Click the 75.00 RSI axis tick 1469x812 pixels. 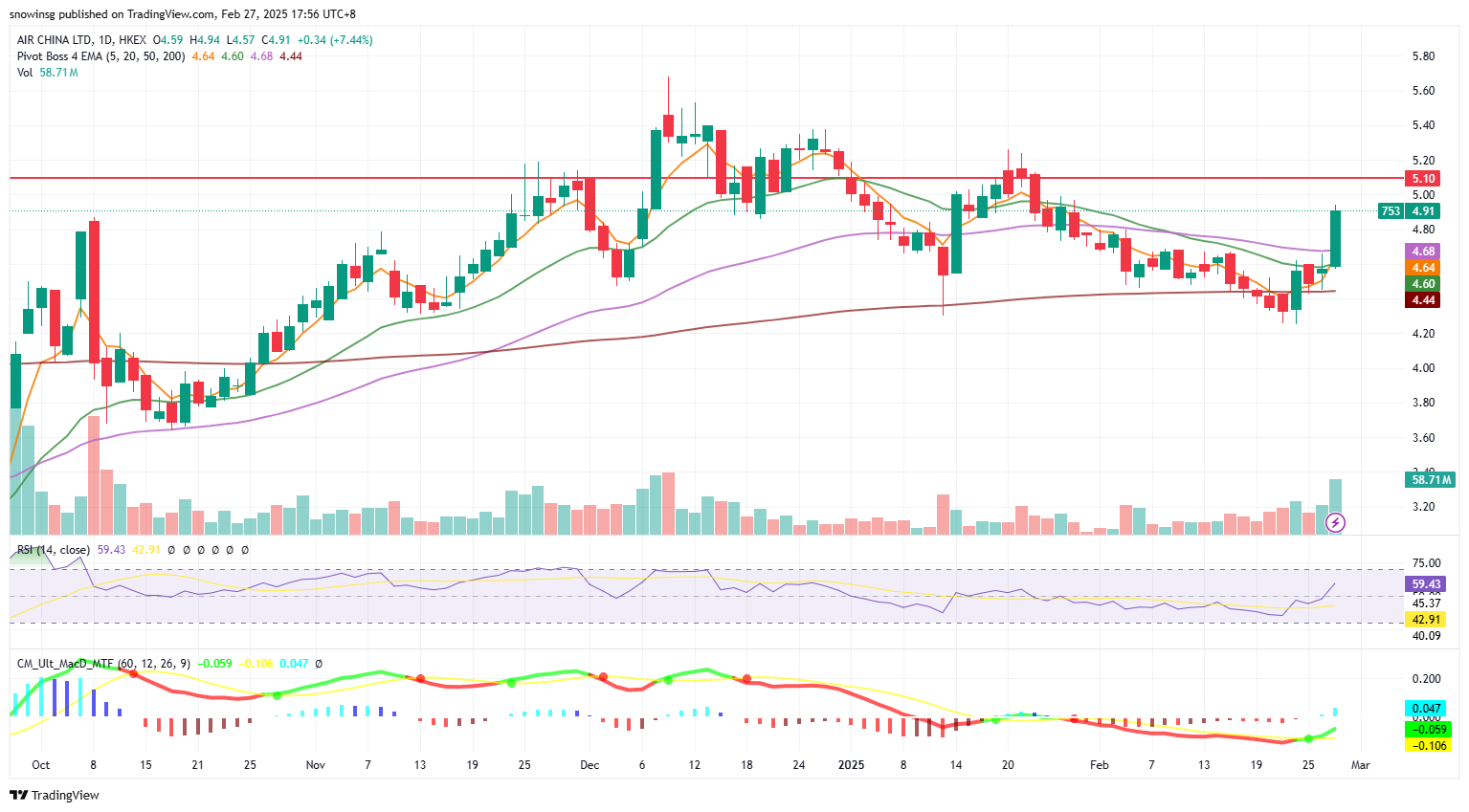coord(1426,563)
